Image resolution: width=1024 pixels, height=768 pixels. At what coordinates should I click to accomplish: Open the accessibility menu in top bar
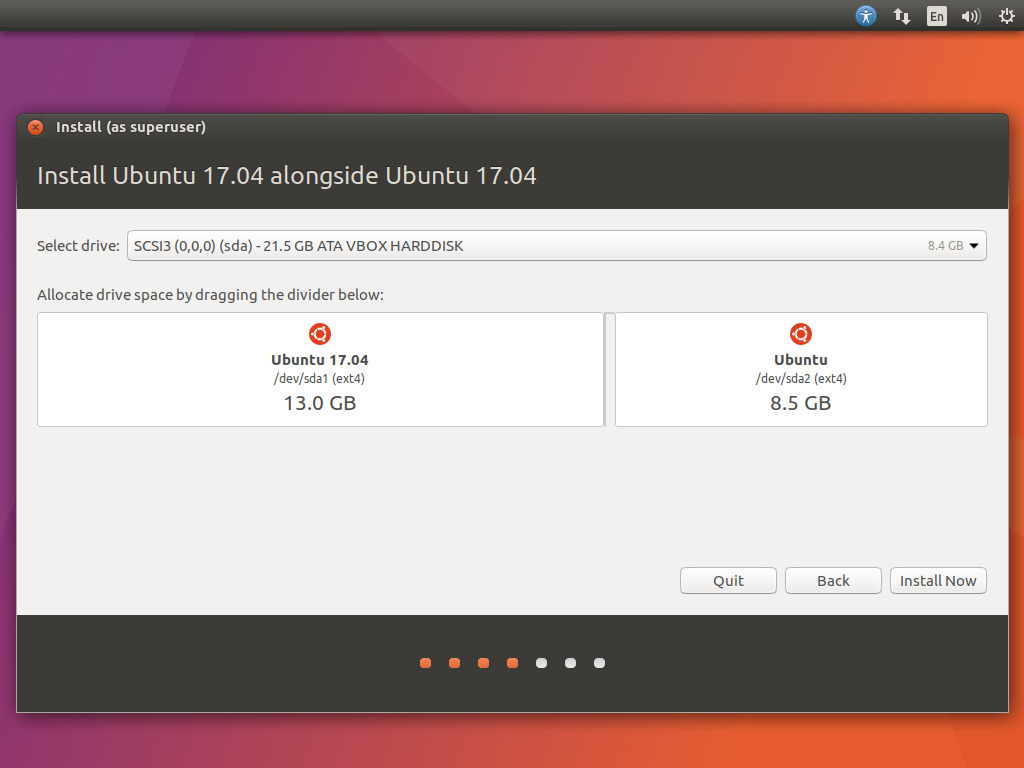coord(866,16)
